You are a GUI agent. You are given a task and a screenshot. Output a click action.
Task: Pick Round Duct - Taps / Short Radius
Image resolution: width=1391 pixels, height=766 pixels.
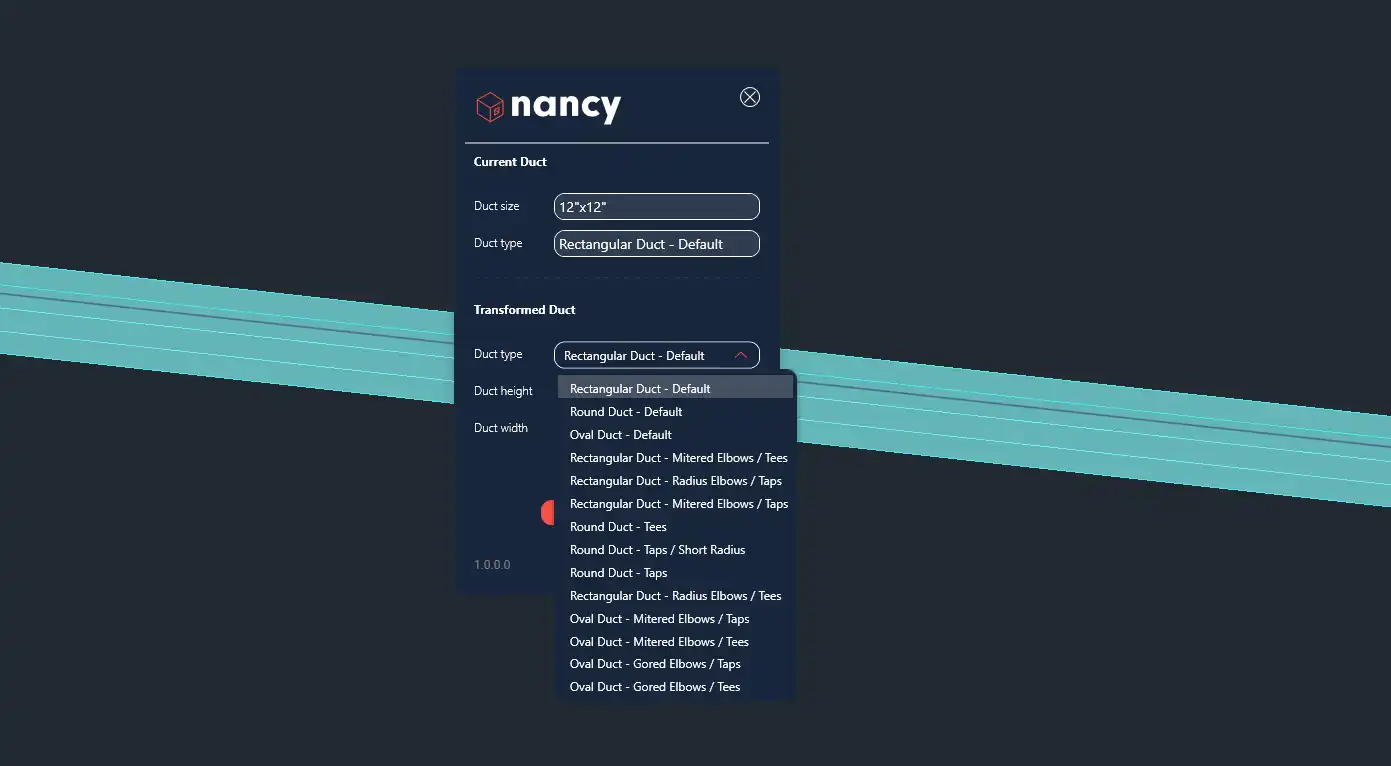pyautogui.click(x=657, y=550)
